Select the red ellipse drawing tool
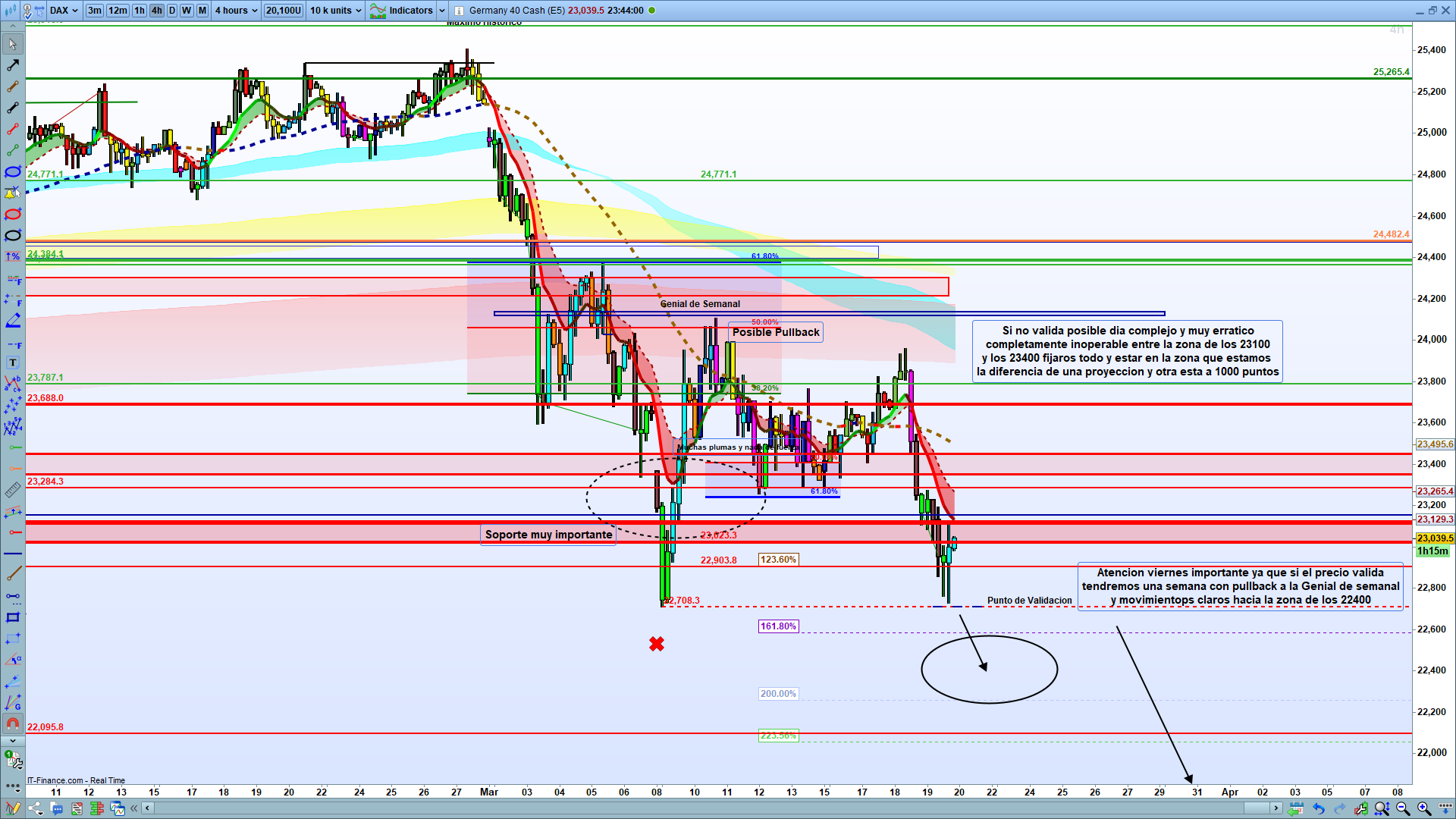Screen dimensions: 1456x819 (x=13, y=214)
